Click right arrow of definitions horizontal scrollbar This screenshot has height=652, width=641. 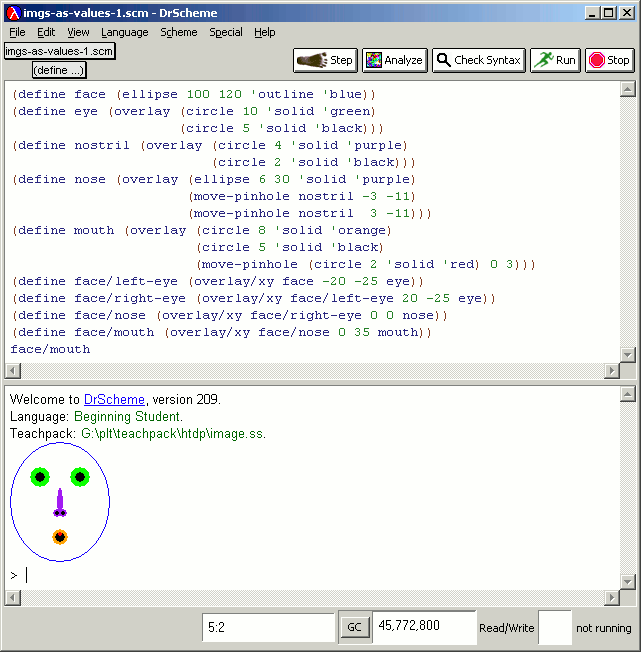[611, 370]
